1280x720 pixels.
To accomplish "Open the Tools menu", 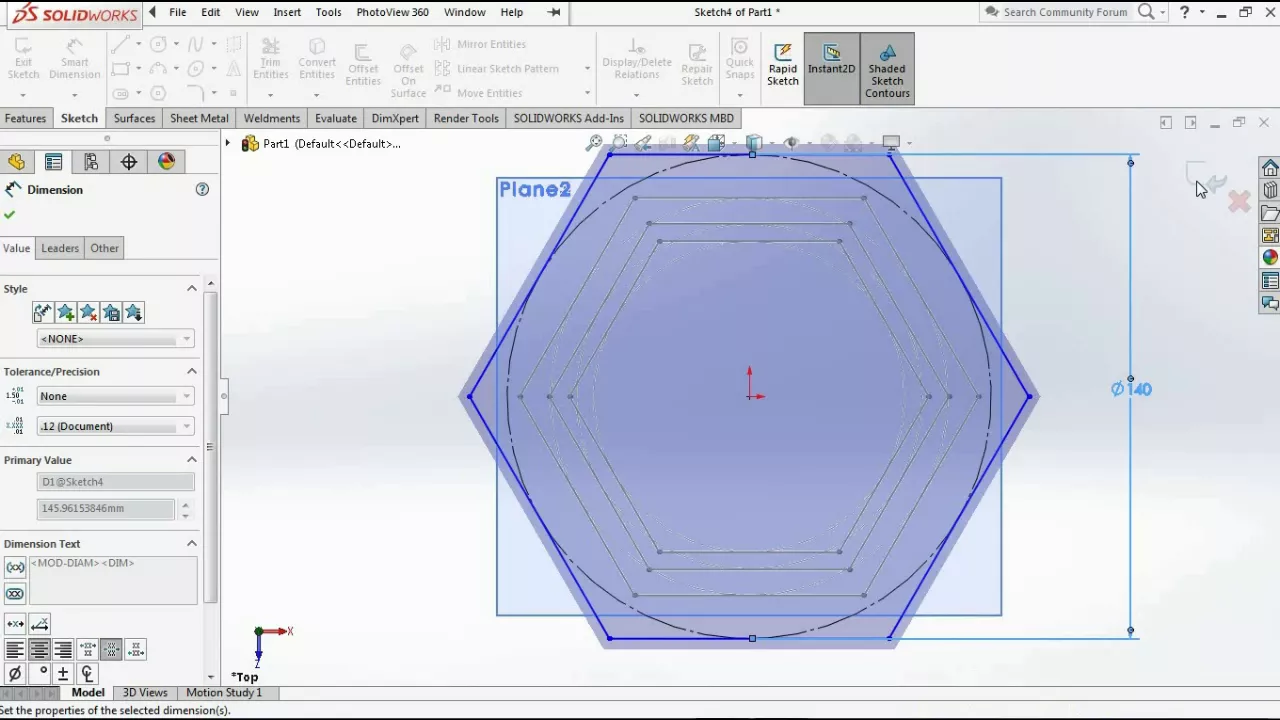I will (328, 12).
